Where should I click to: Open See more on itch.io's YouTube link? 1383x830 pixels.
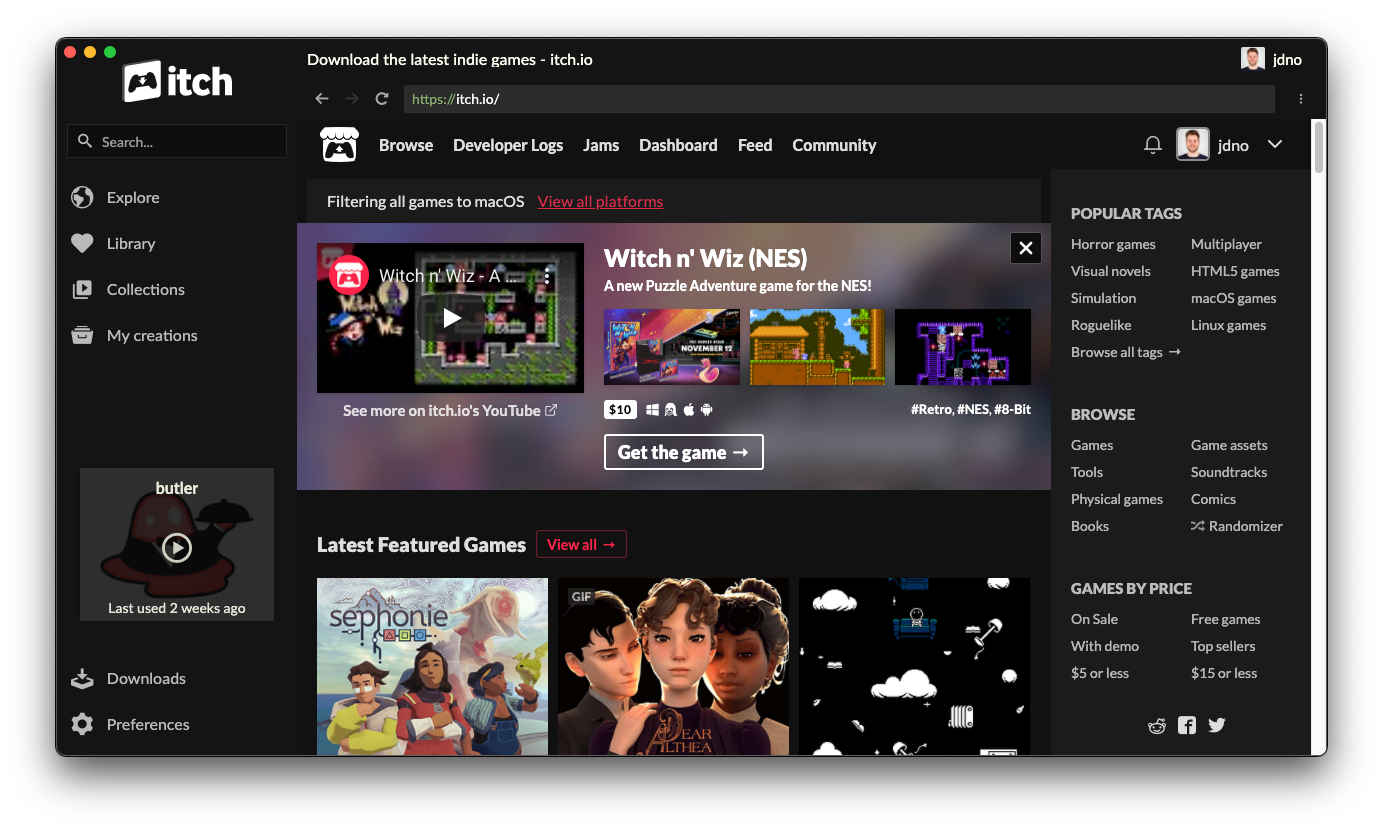[450, 410]
